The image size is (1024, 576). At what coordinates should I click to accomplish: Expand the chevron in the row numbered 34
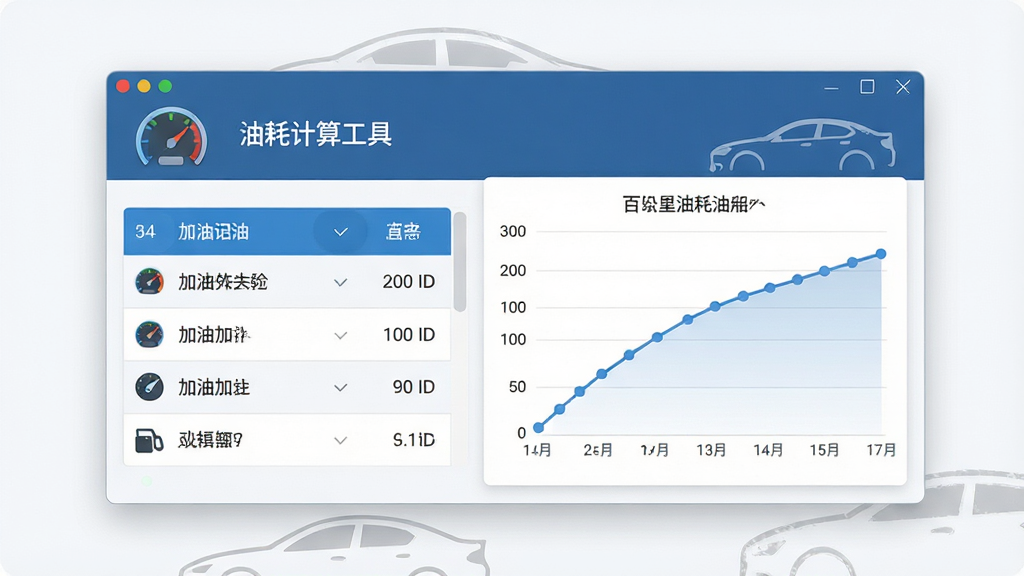click(340, 232)
